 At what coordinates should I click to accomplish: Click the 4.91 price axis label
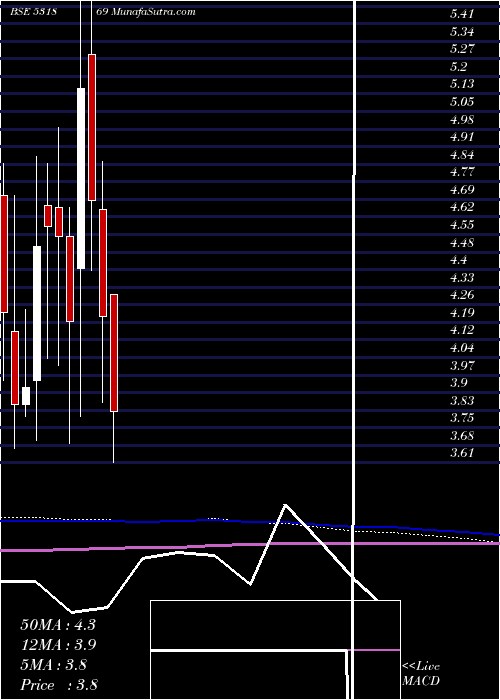click(x=462, y=137)
